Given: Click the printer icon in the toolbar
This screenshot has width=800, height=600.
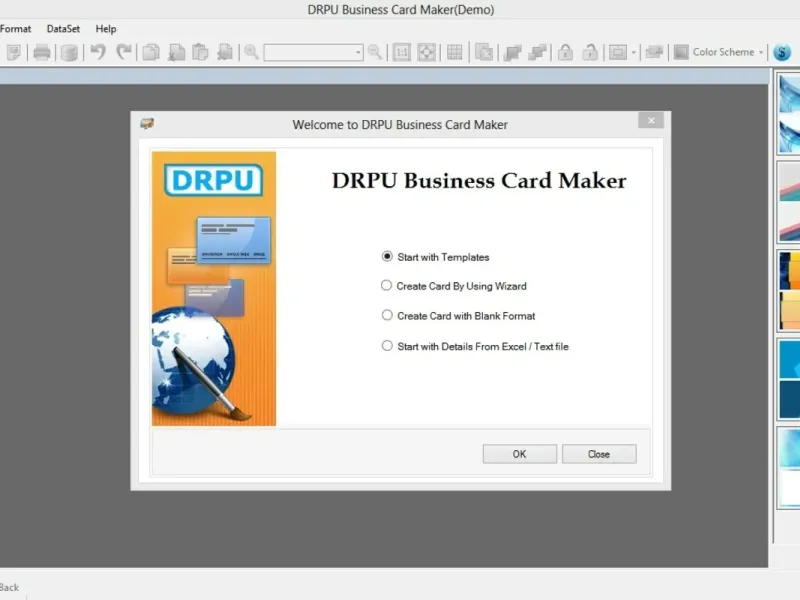Looking at the screenshot, I should (x=41, y=52).
